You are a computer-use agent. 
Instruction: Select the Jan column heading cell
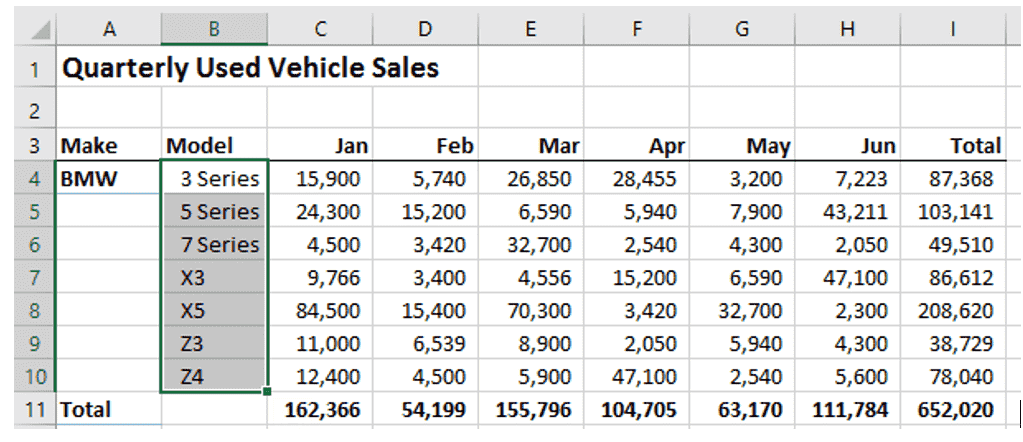point(320,145)
